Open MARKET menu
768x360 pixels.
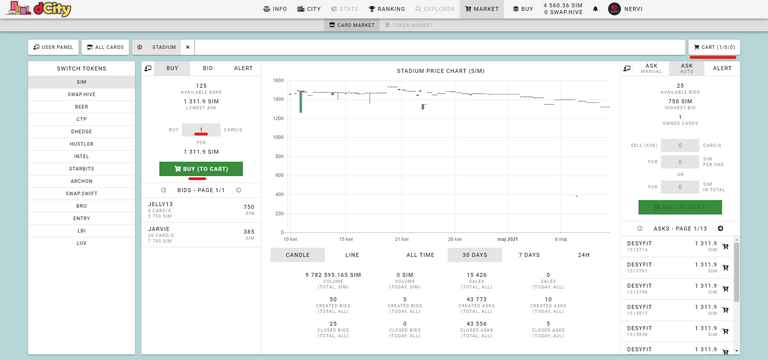click(x=482, y=9)
